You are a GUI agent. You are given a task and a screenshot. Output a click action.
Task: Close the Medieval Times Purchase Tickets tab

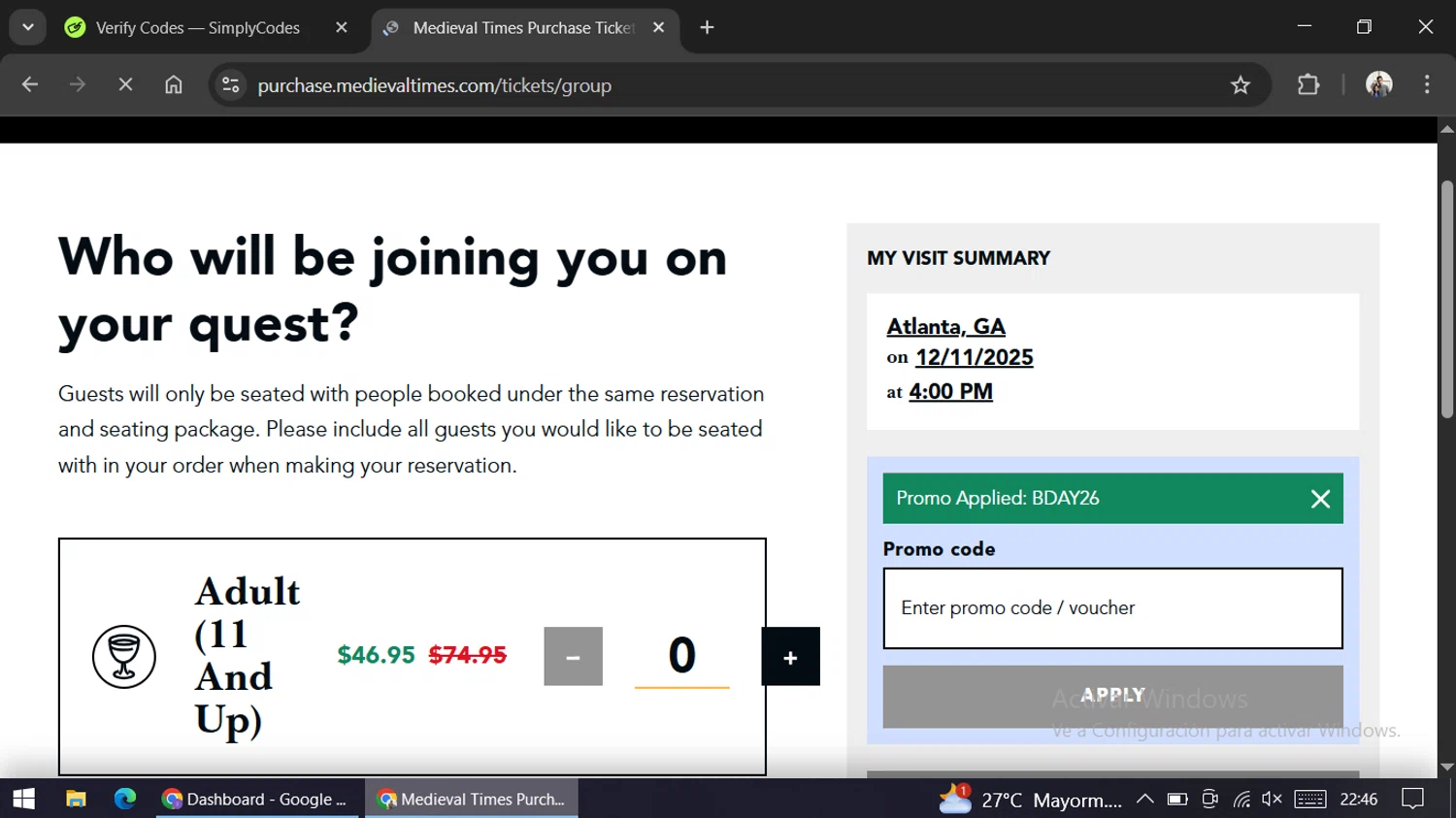[659, 28]
